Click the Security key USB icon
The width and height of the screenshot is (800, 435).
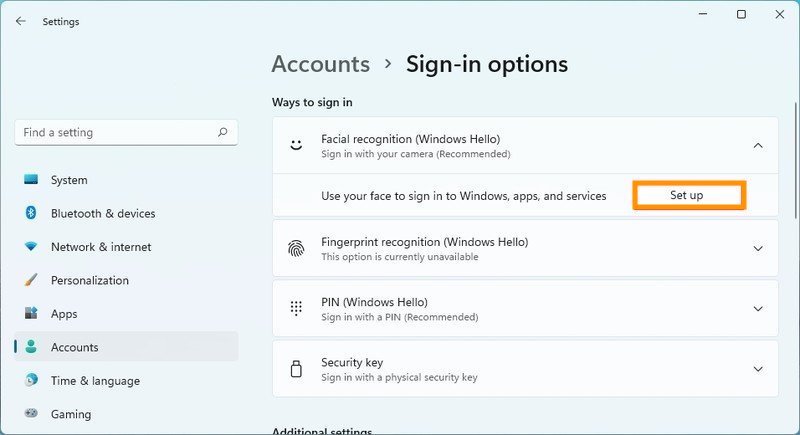[296, 369]
